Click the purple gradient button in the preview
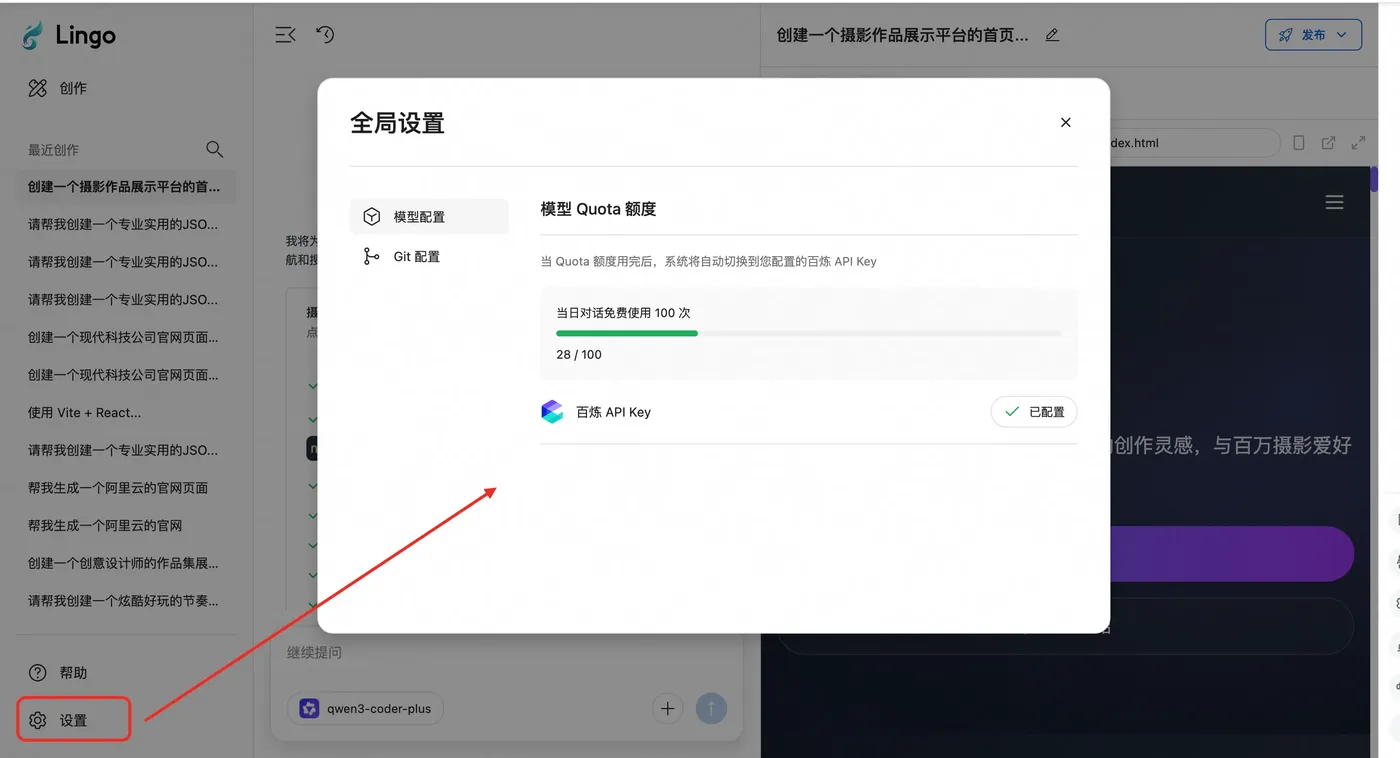 (x=1231, y=554)
